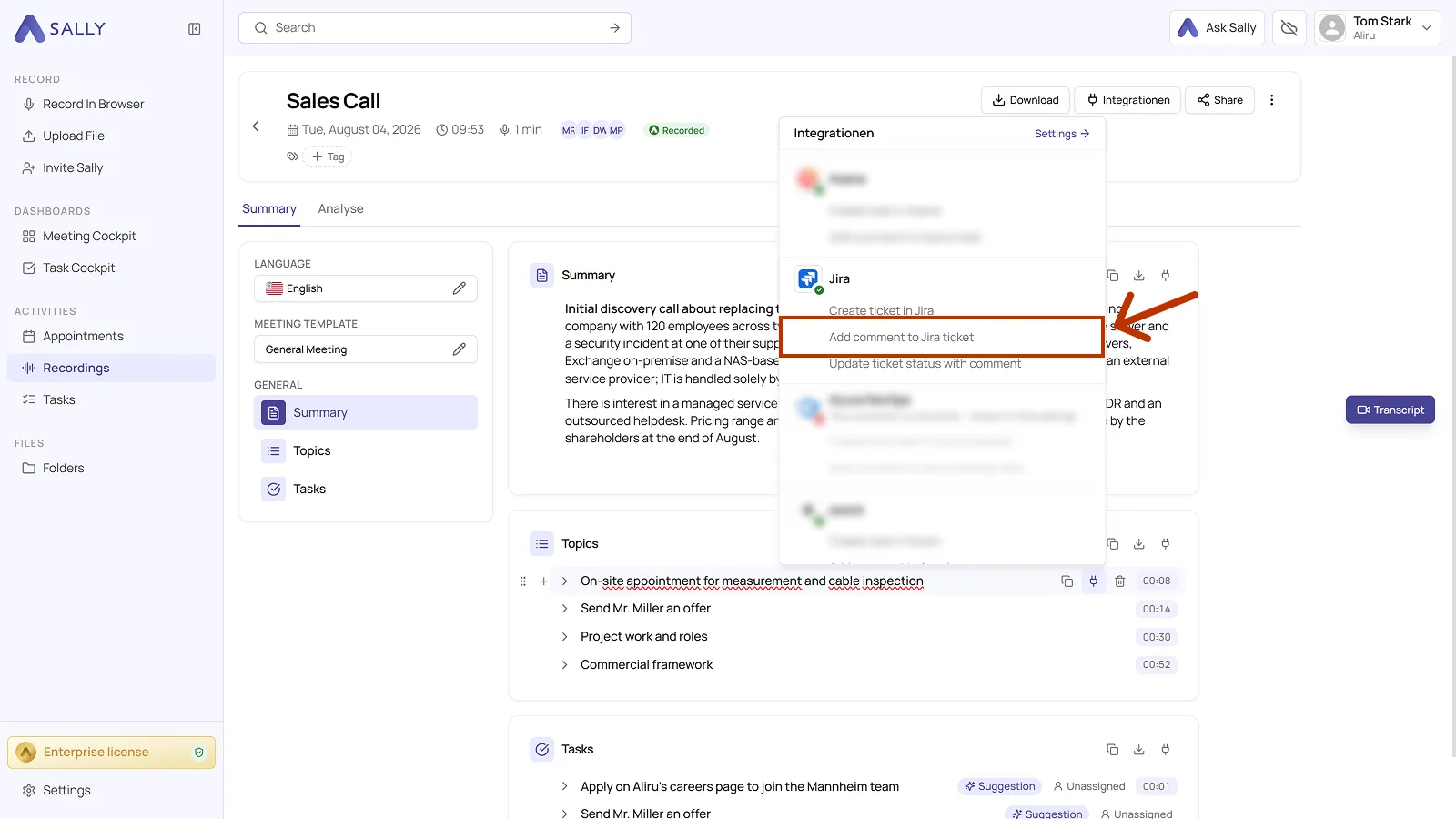Expand the Apply on Aliru's careers page task
The image size is (1456, 819).
click(x=564, y=787)
